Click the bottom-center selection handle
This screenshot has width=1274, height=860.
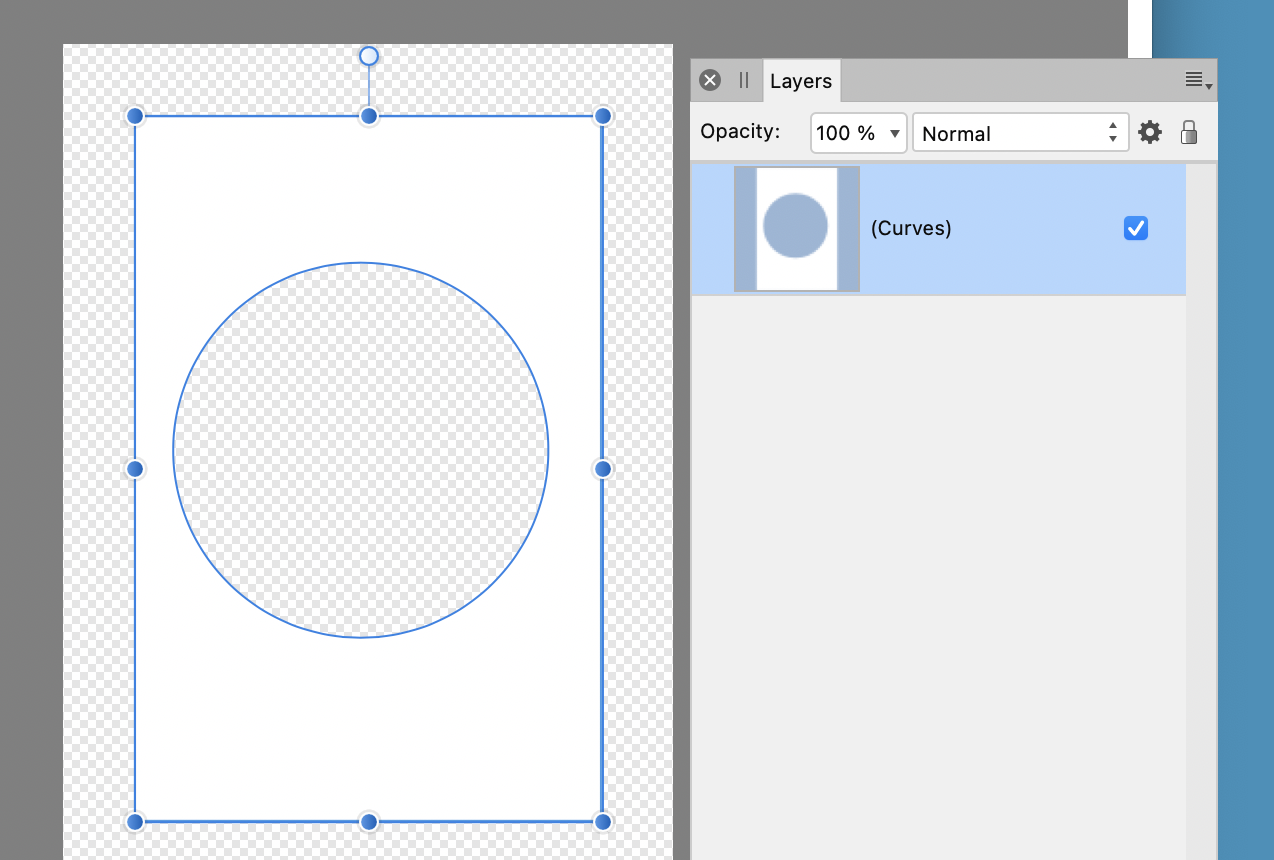[x=369, y=822]
